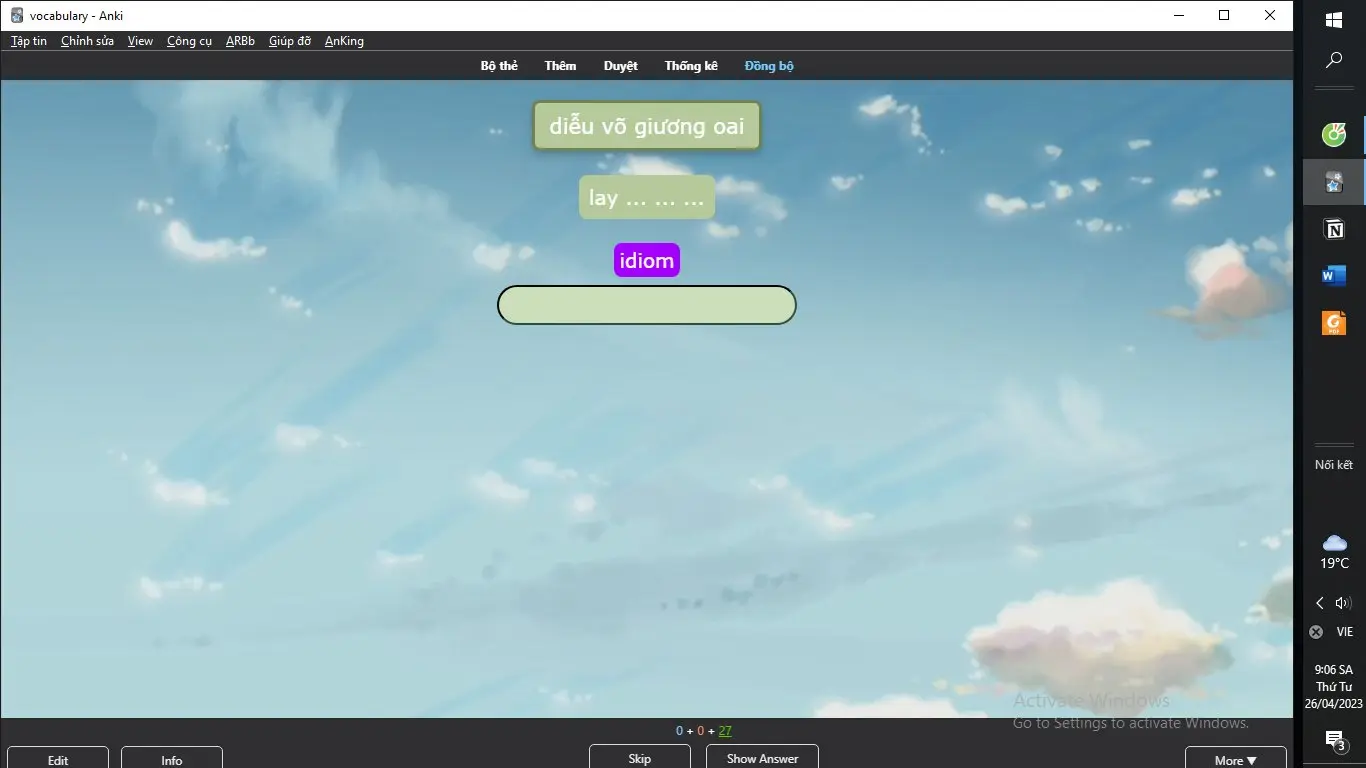Click the speaker volume icon
The height and width of the screenshot is (768, 1366).
click(1343, 603)
